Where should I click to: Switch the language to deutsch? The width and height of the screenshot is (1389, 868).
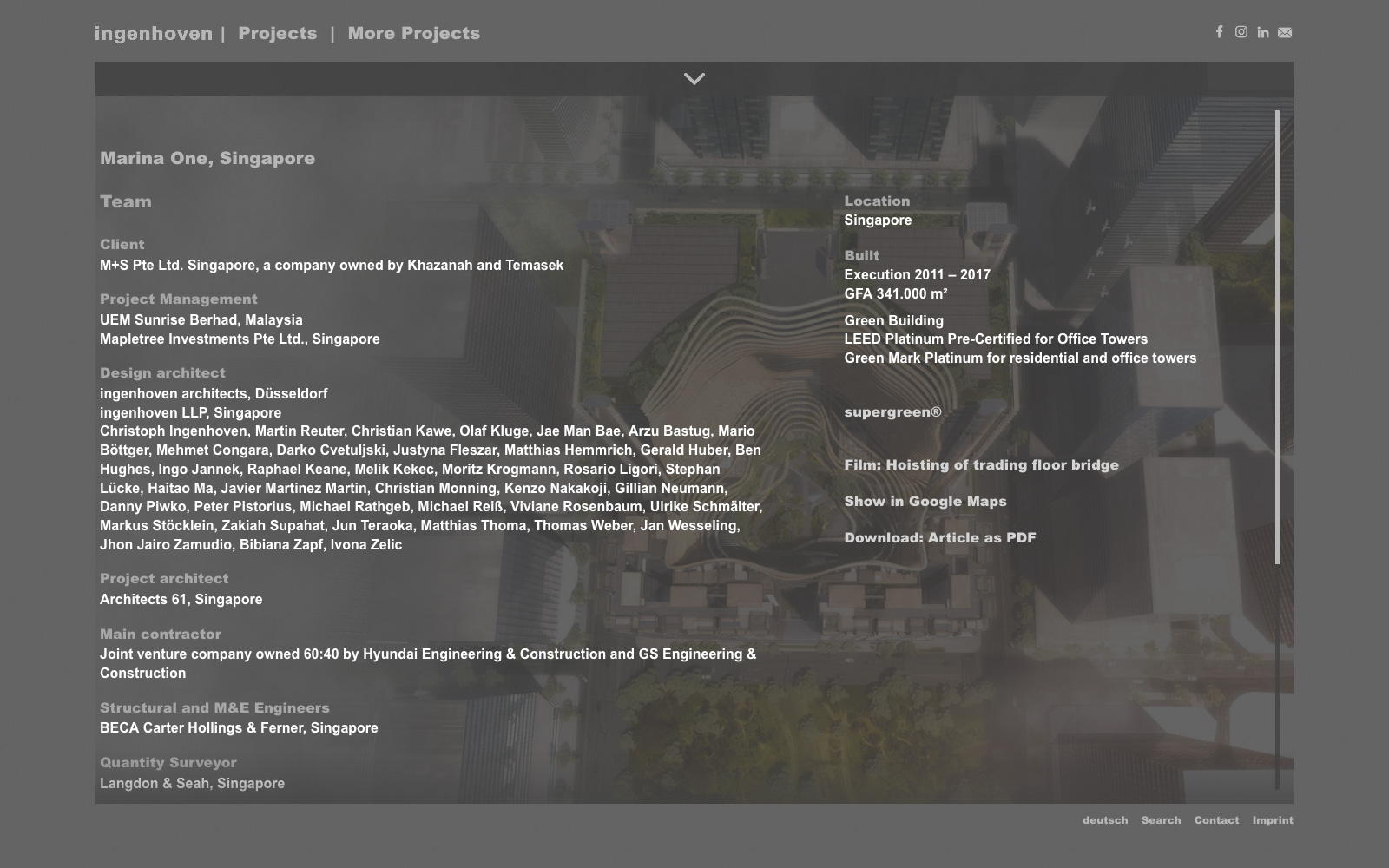(1105, 820)
